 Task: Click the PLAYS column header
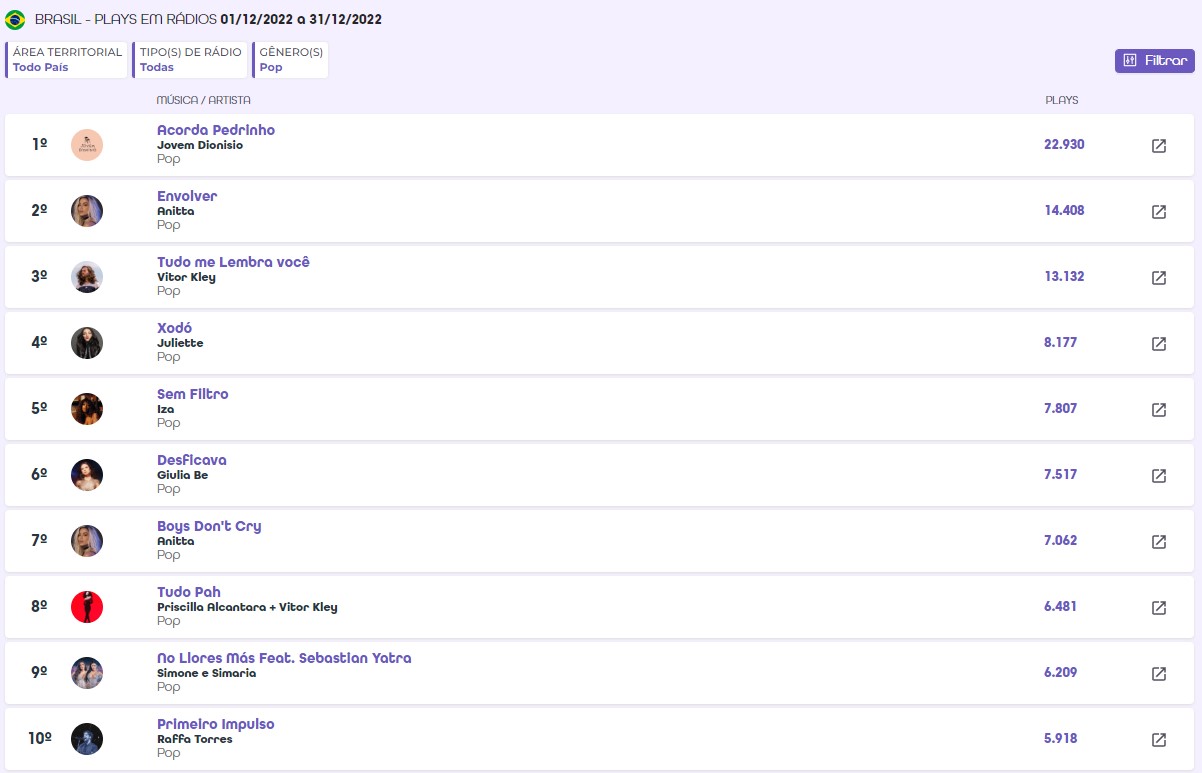point(1061,101)
